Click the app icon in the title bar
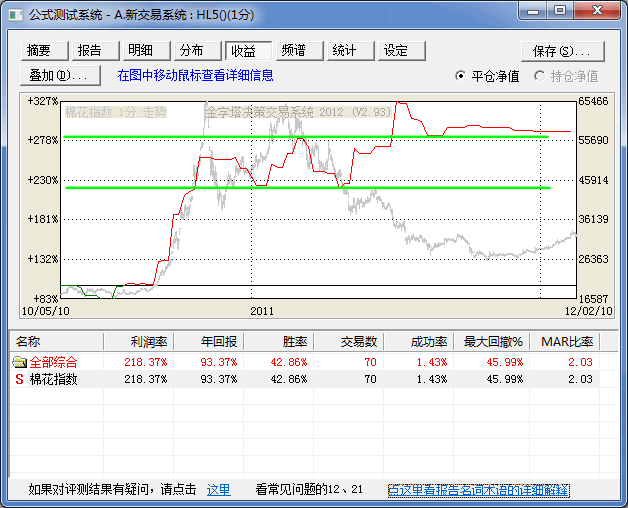 (16, 15)
